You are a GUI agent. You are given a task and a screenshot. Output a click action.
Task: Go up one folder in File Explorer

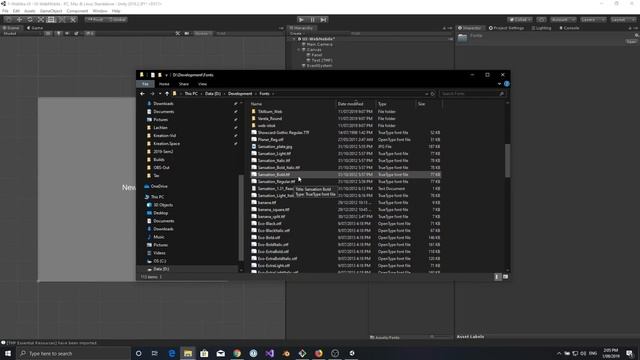tap(167, 94)
